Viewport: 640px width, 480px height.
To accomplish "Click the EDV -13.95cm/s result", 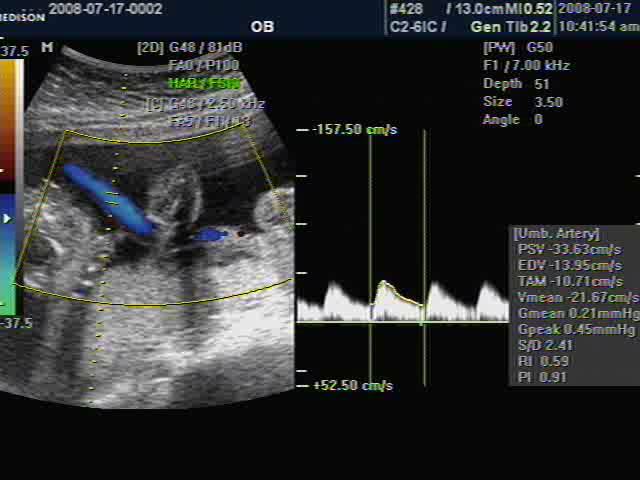I will click(x=569, y=266).
